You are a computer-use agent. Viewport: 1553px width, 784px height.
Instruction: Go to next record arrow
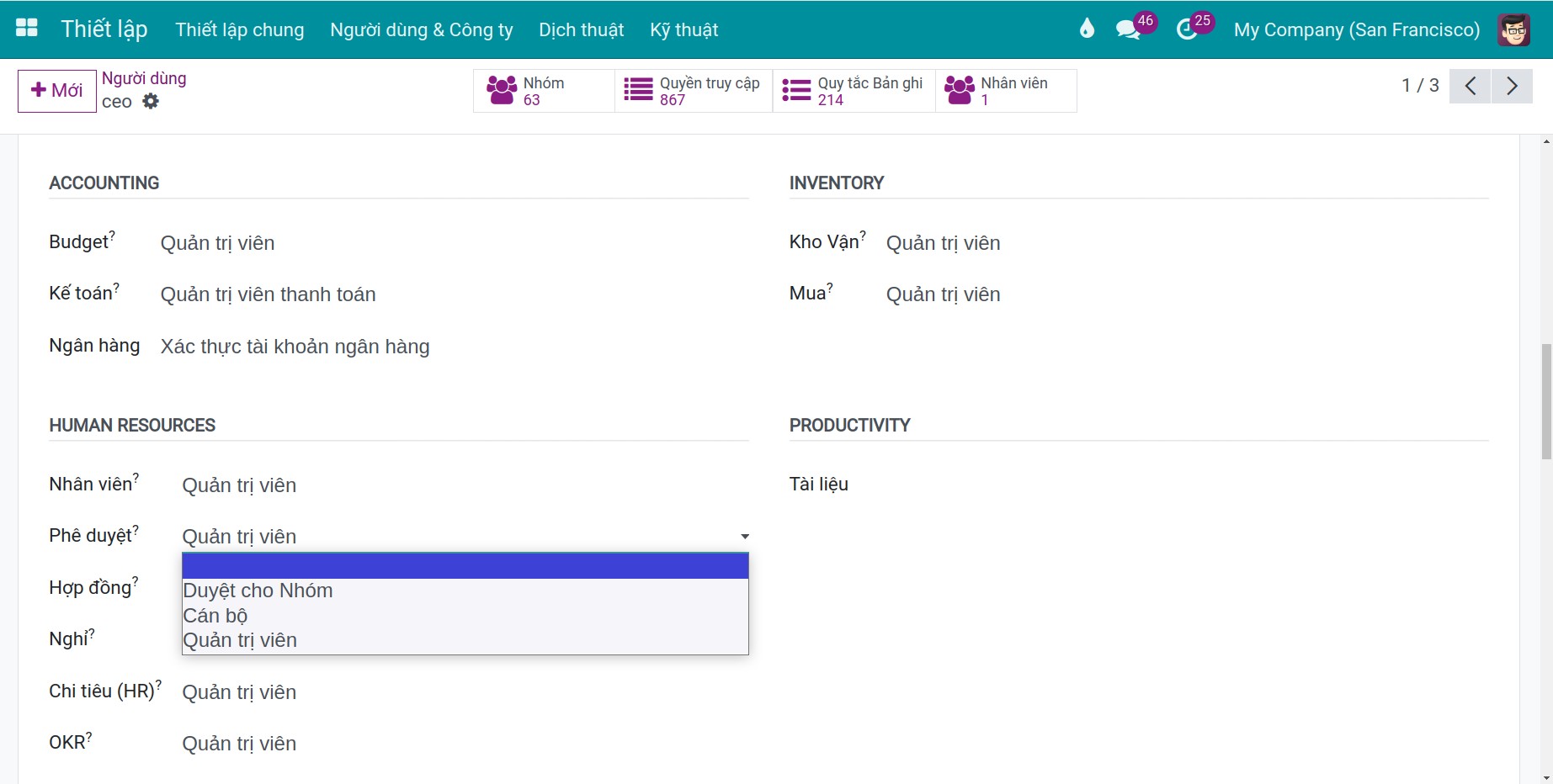click(1512, 86)
